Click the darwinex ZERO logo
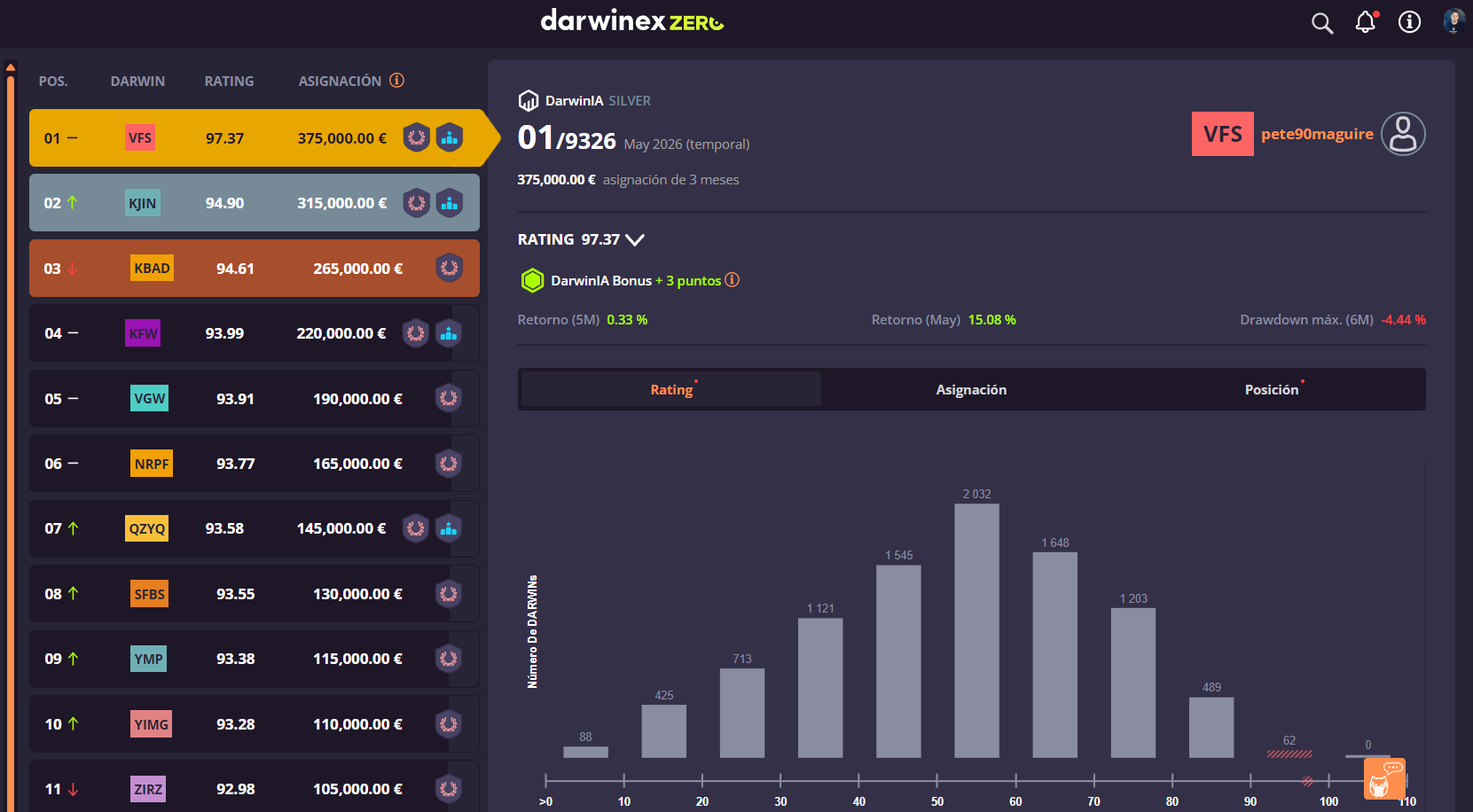The height and width of the screenshot is (812, 1473). click(632, 20)
